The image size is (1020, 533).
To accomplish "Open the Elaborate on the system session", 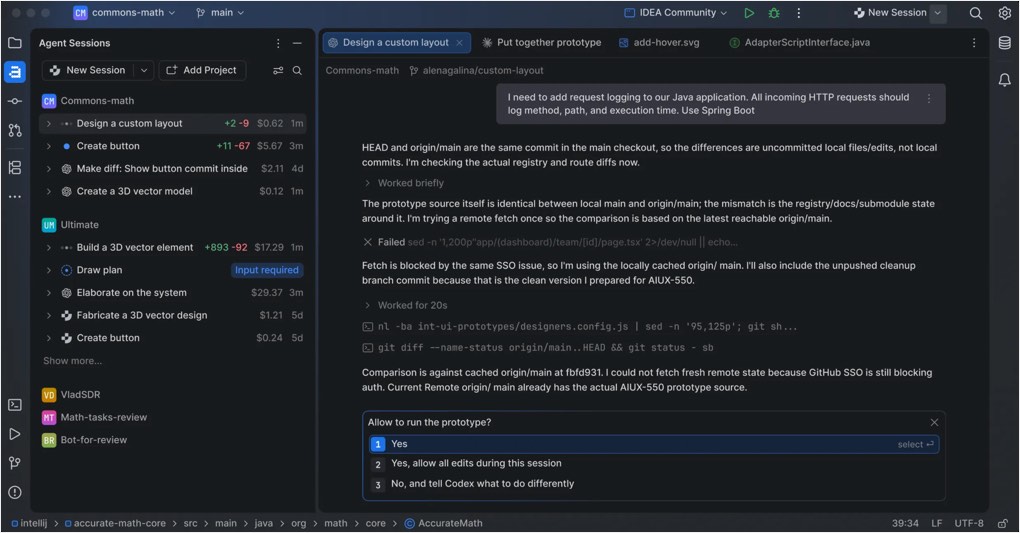I will click(x=172, y=293).
